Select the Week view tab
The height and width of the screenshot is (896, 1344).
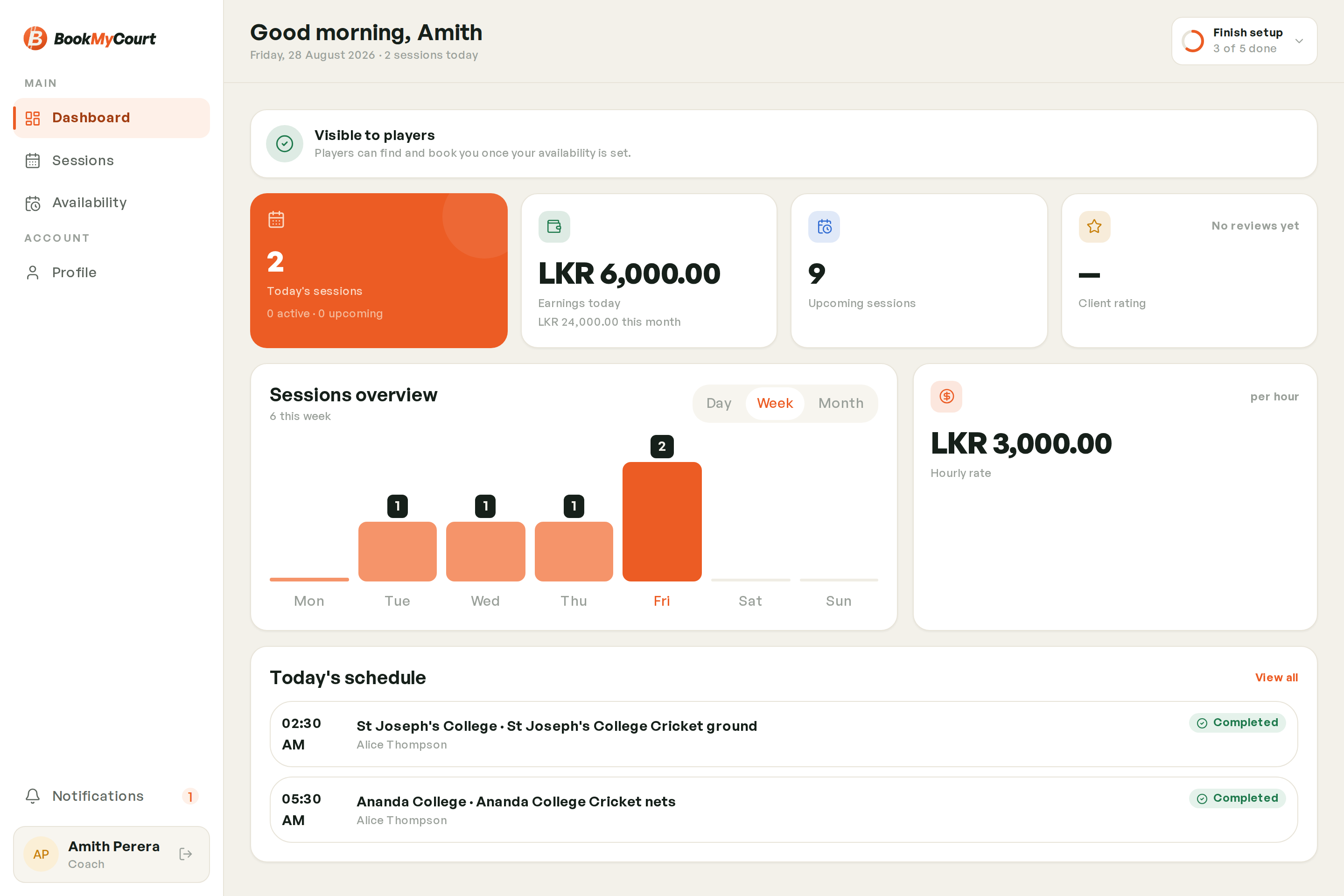click(775, 403)
